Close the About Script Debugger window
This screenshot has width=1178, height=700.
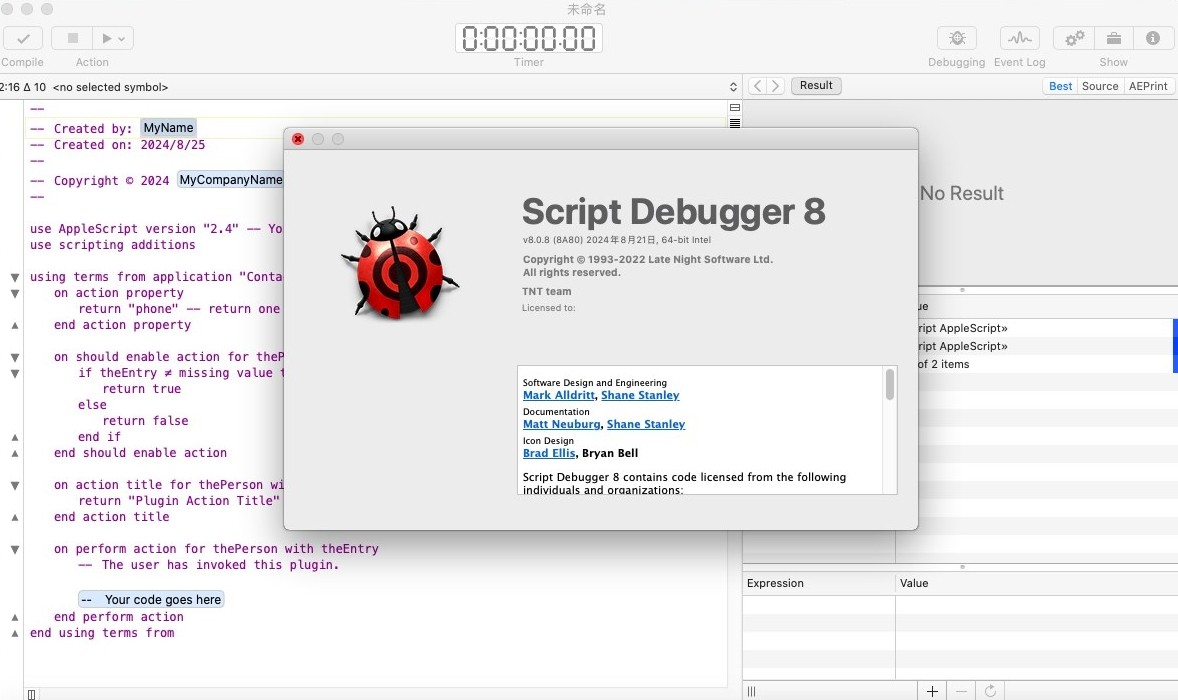point(298,139)
